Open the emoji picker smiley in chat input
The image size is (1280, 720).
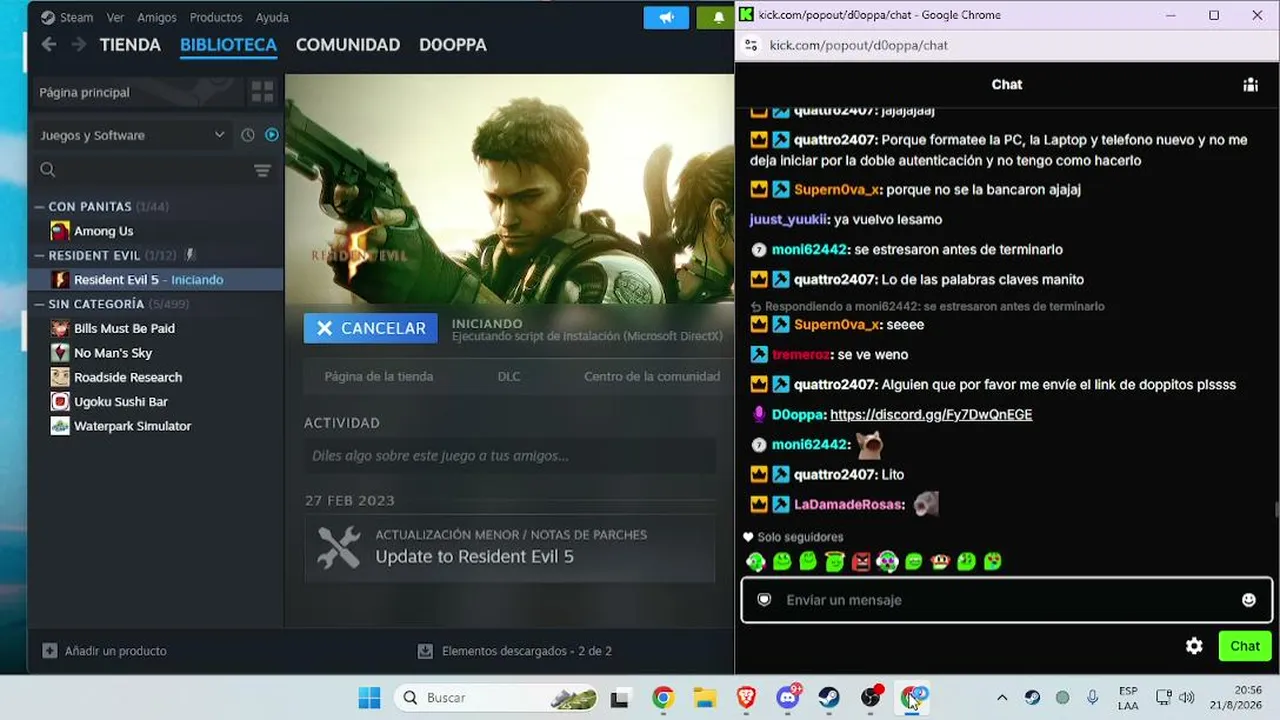click(x=1248, y=600)
